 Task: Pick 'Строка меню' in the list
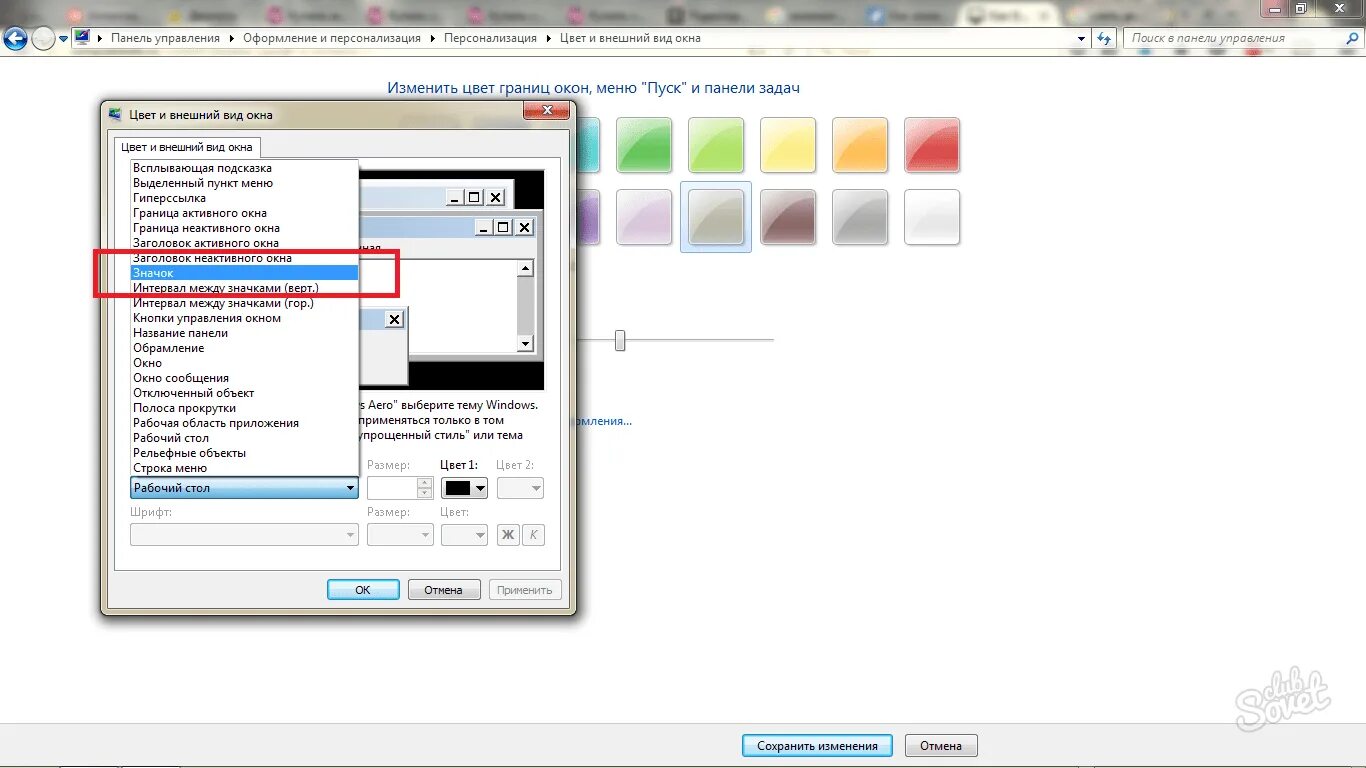coord(244,468)
